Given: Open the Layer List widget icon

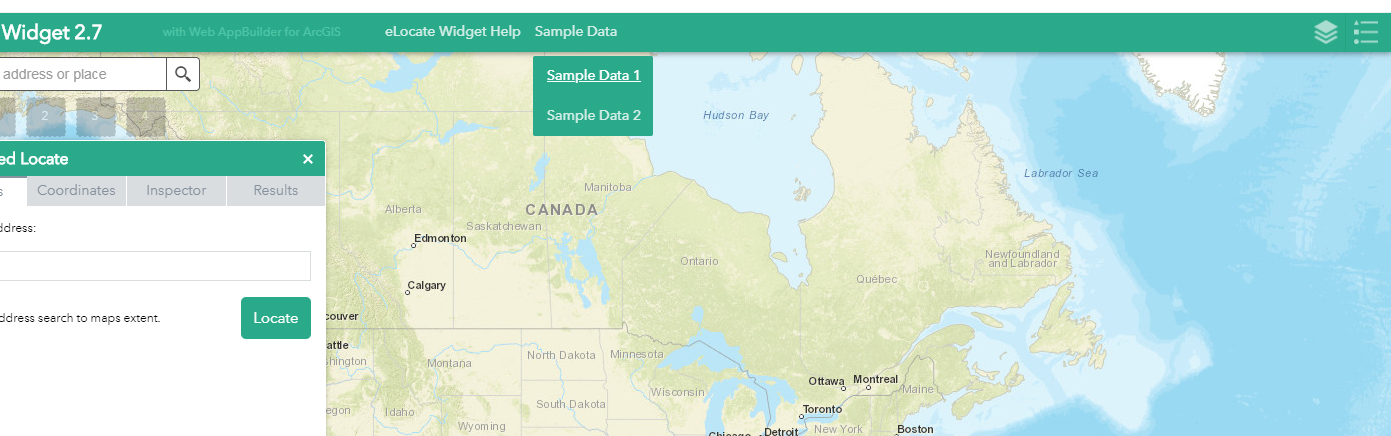Looking at the screenshot, I should point(1326,32).
